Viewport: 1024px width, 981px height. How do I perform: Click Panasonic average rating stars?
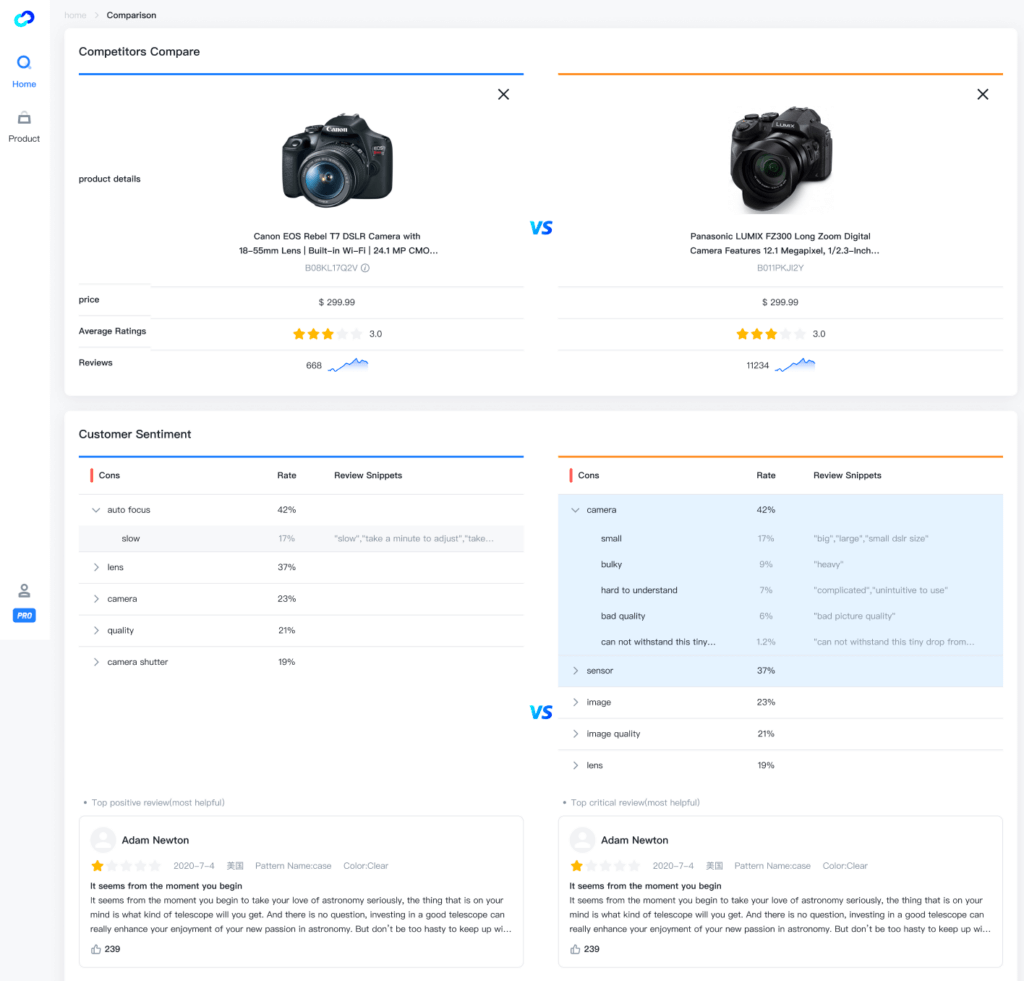(x=771, y=334)
